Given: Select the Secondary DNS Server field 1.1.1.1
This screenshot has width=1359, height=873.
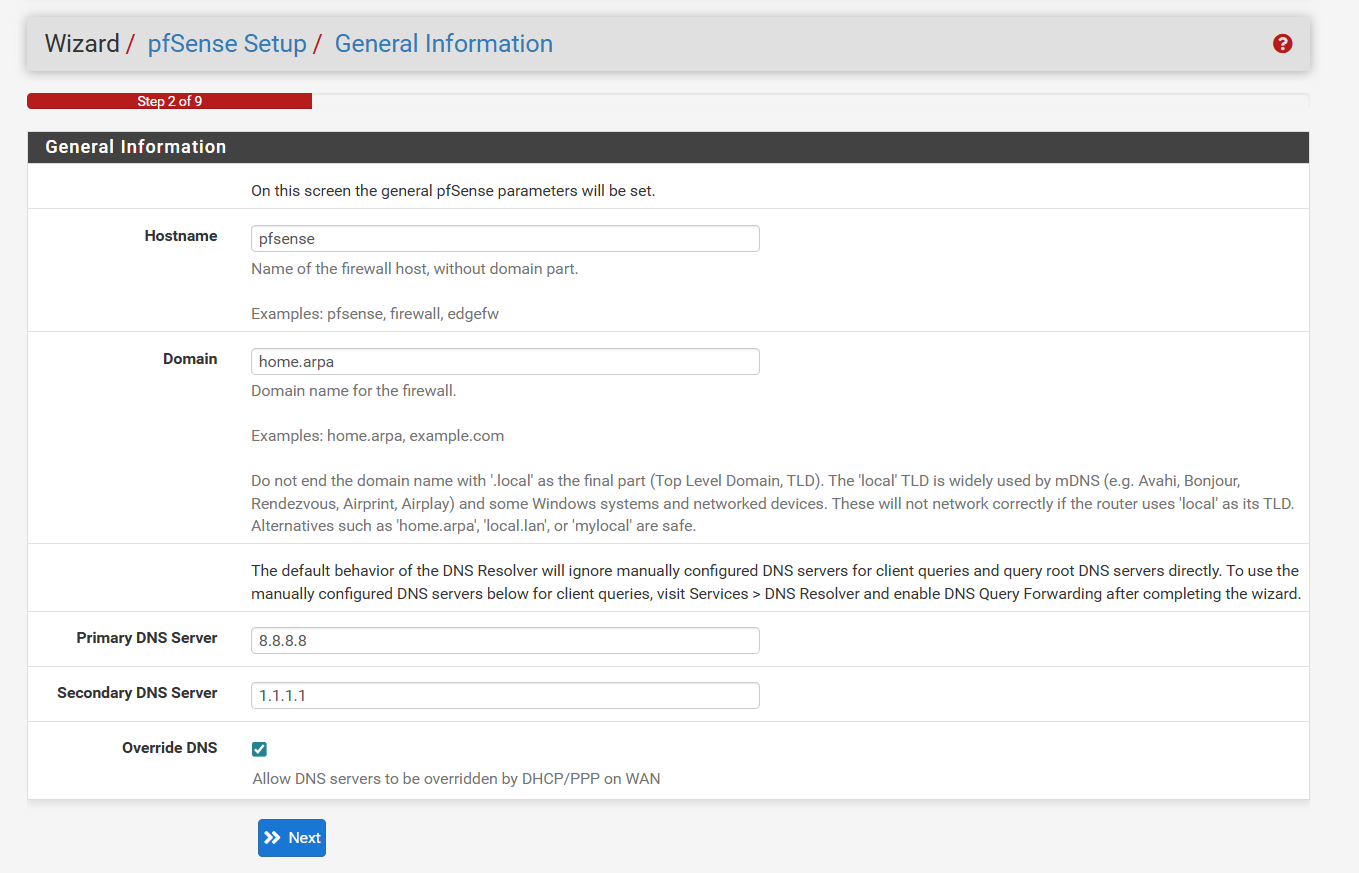Looking at the screenshot, I should [505, 695].
